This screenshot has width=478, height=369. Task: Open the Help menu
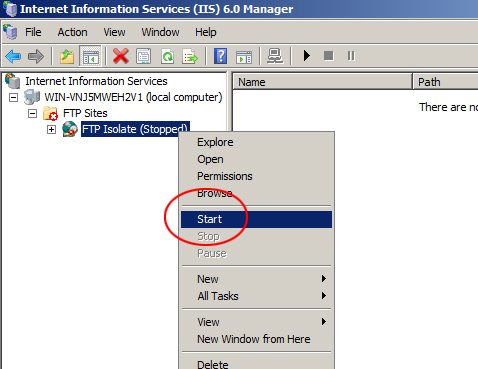coord(206,32)
